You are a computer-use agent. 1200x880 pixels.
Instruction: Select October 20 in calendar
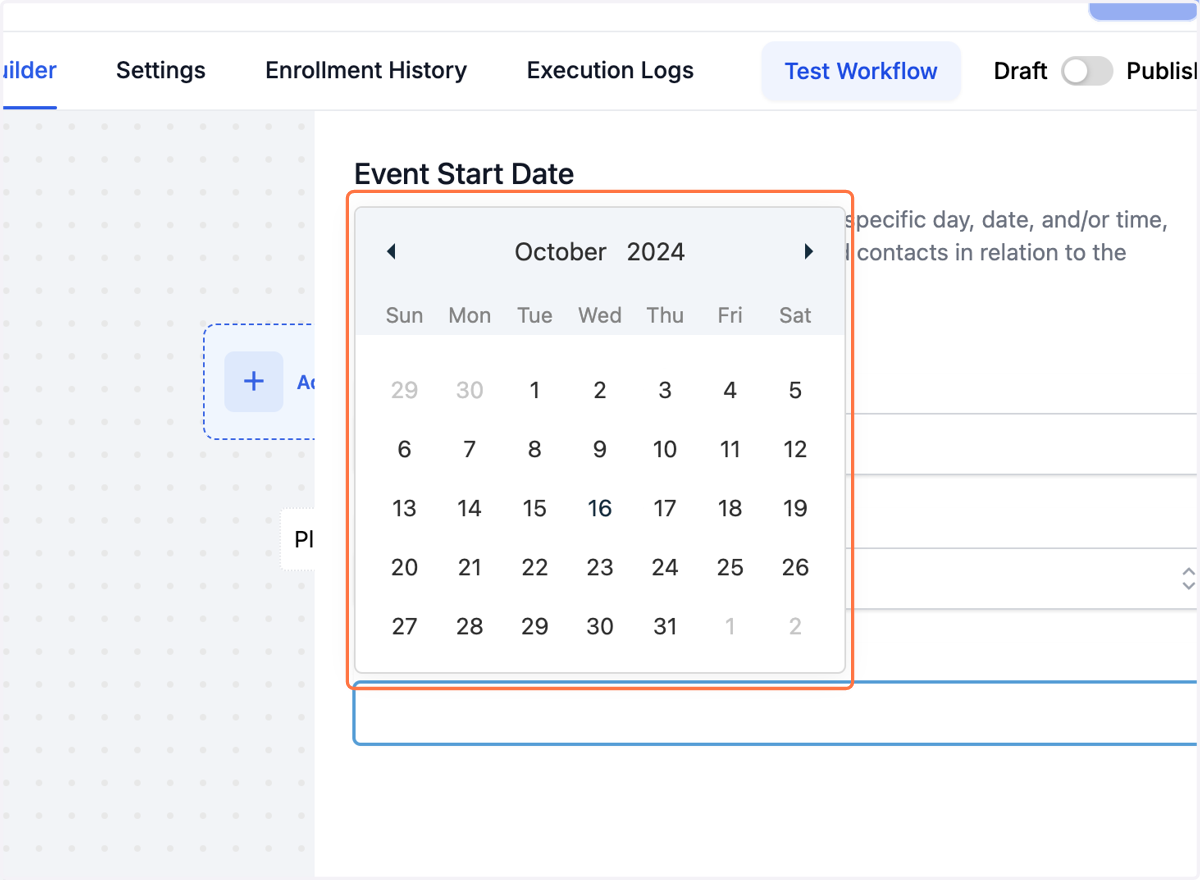[x=404, y=567]
